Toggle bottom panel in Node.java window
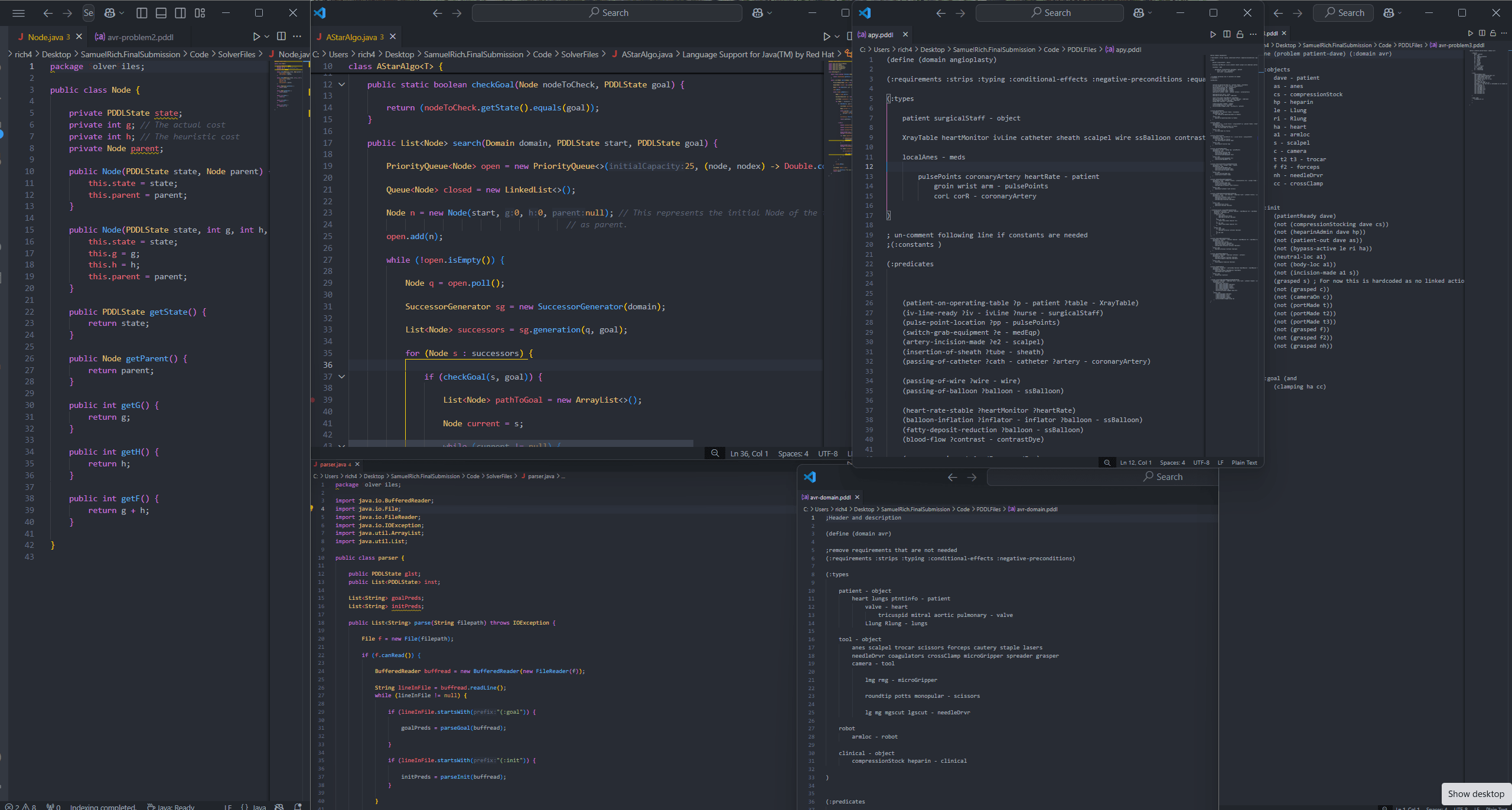This screenshot has width=1512, height=810. pos(161,13)
